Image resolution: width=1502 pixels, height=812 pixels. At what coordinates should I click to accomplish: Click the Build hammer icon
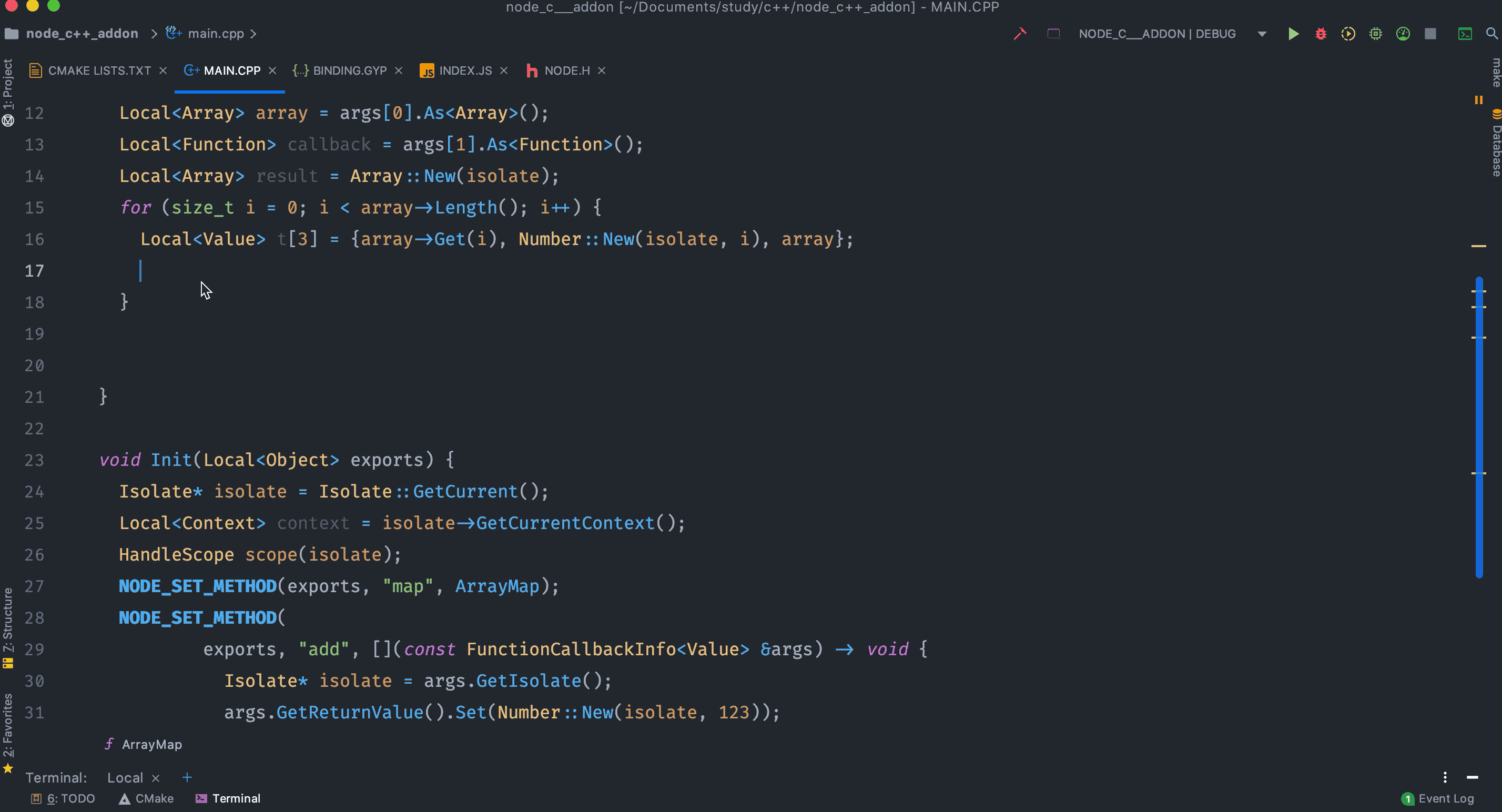(1020, 34)
